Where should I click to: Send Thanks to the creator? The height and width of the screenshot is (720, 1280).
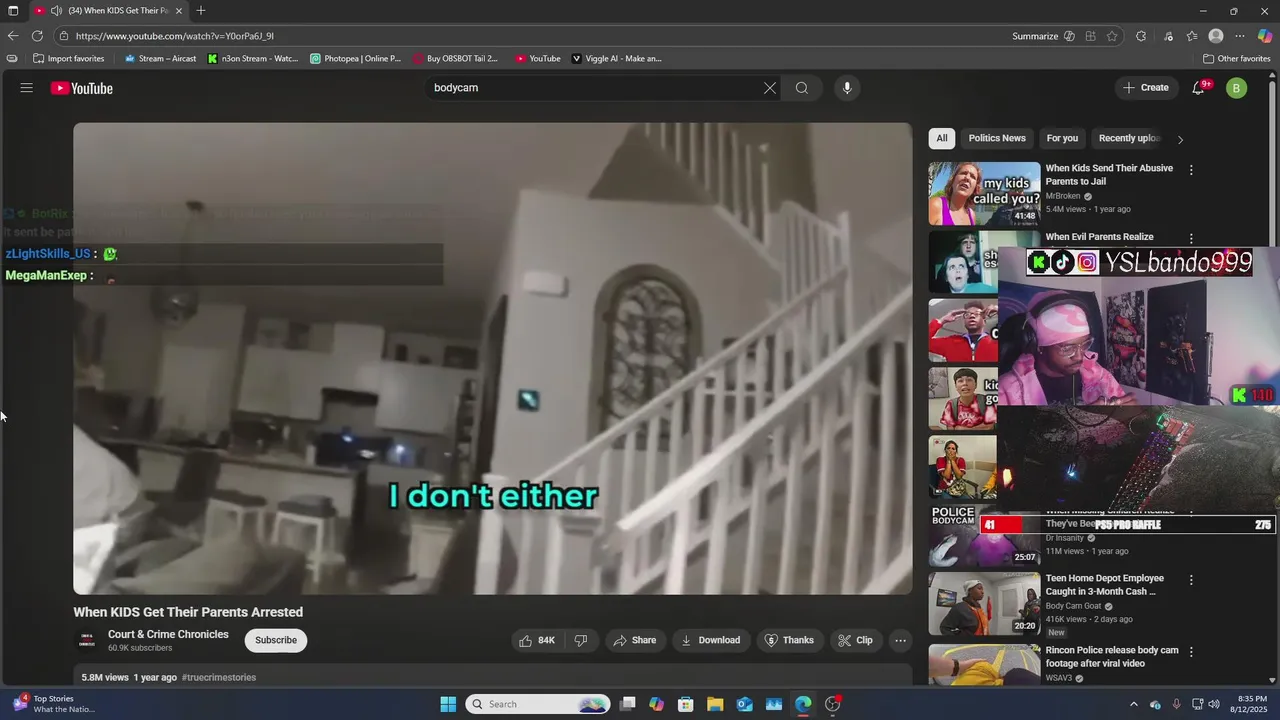pos(789,640)
